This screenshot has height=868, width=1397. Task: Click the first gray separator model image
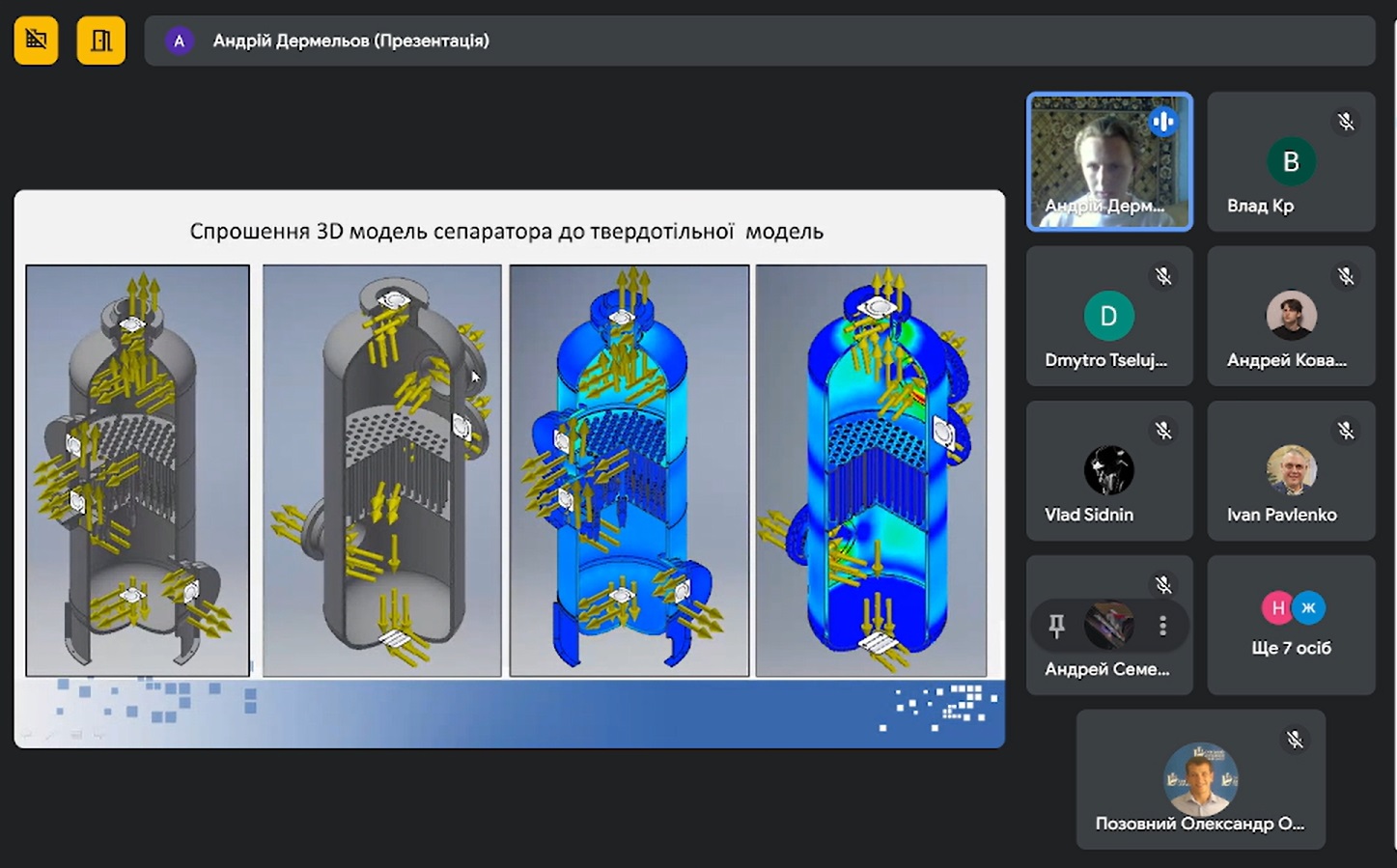point(137,470)
